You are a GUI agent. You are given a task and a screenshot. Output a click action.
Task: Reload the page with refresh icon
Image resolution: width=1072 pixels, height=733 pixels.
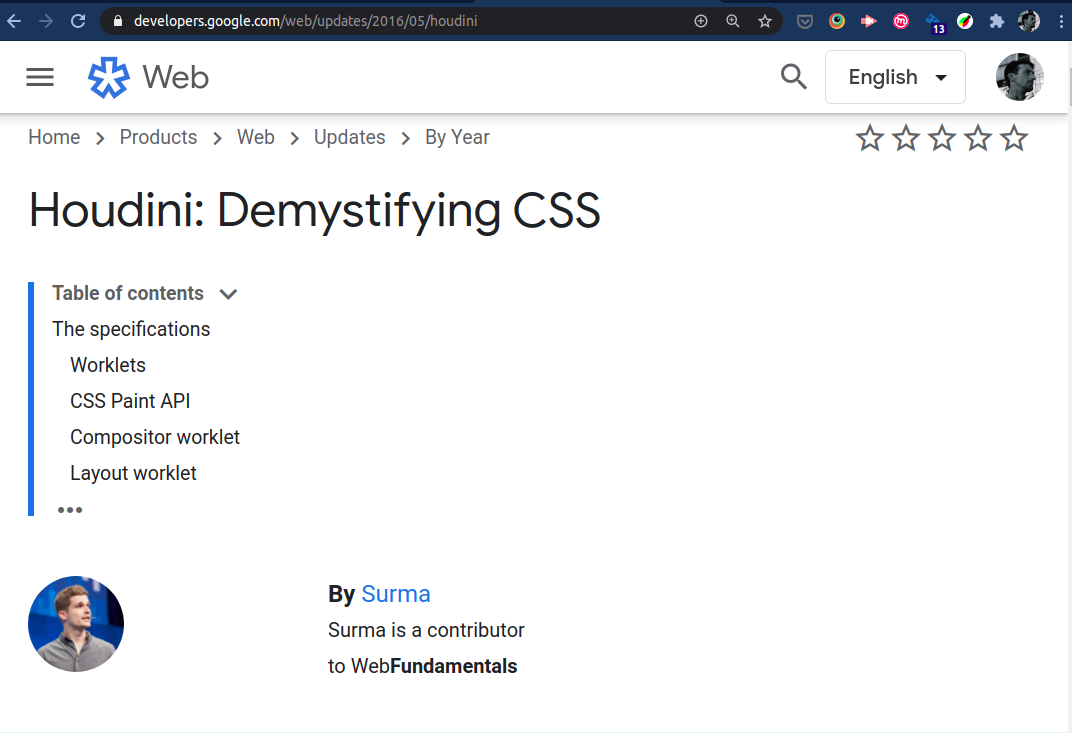78,21
